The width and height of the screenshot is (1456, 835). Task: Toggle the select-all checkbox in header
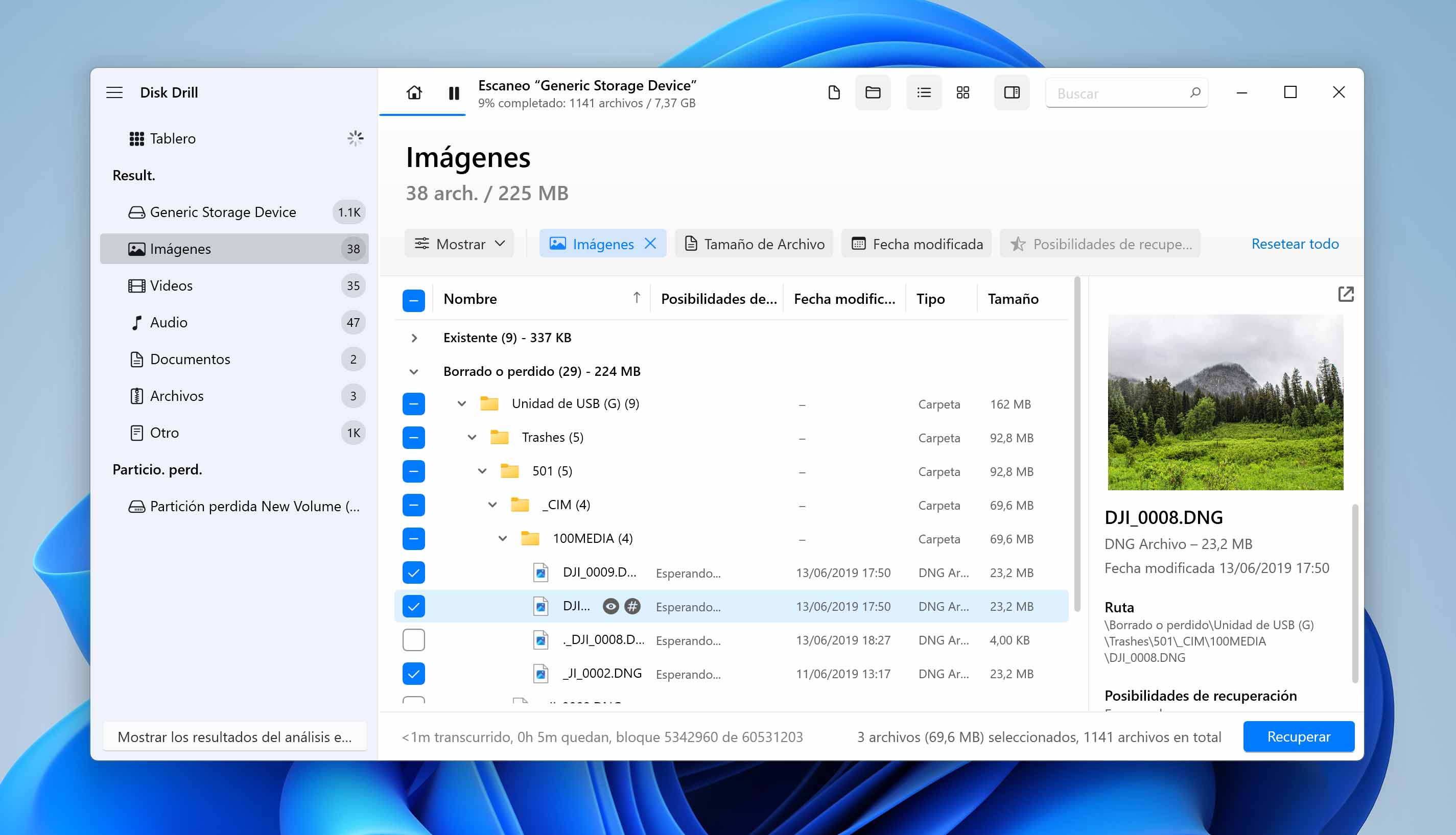tap(414, 300)
